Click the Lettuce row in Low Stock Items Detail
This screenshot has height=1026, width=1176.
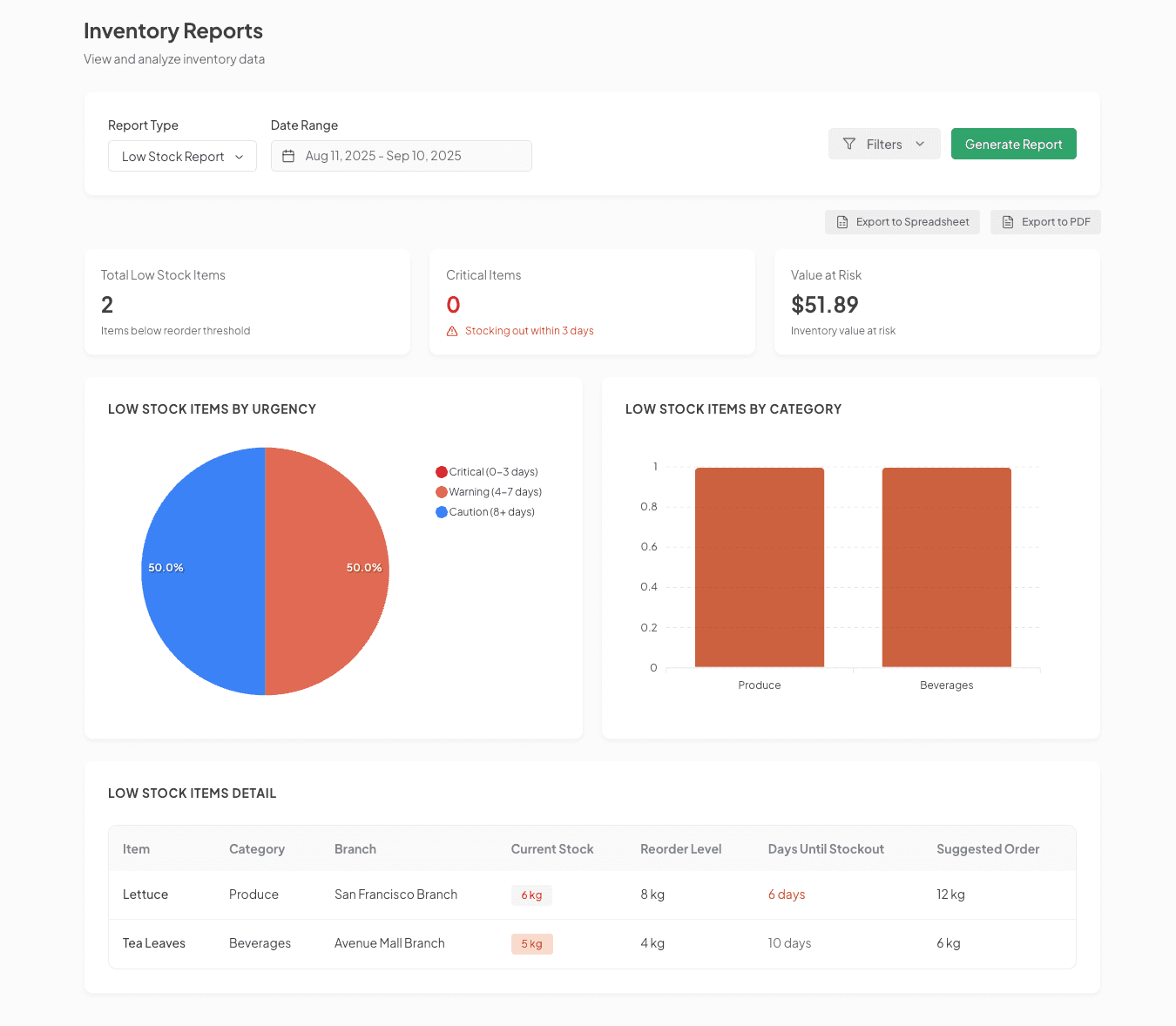(x=592, y=894)
